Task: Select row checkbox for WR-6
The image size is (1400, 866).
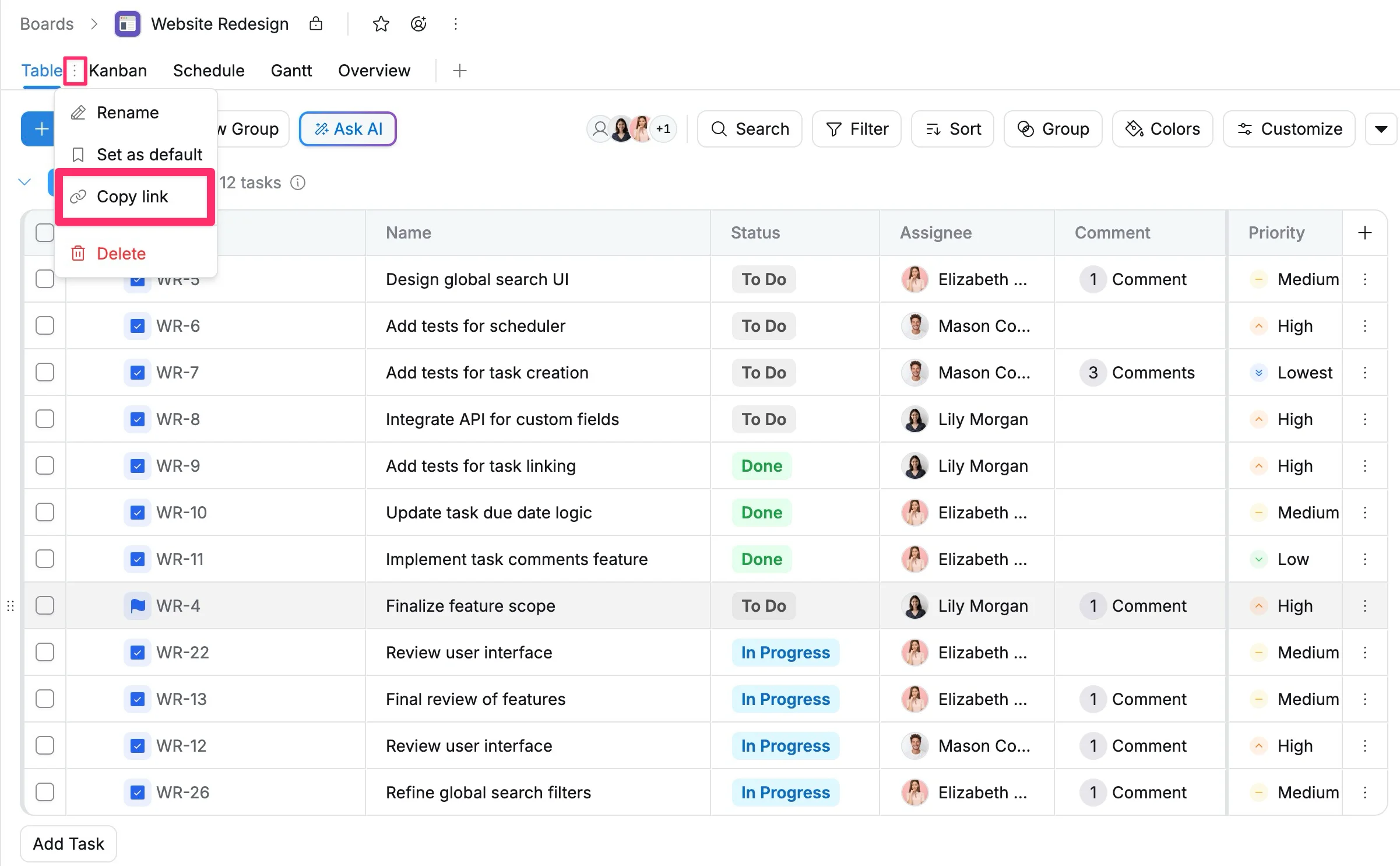Action: point(45,326)
